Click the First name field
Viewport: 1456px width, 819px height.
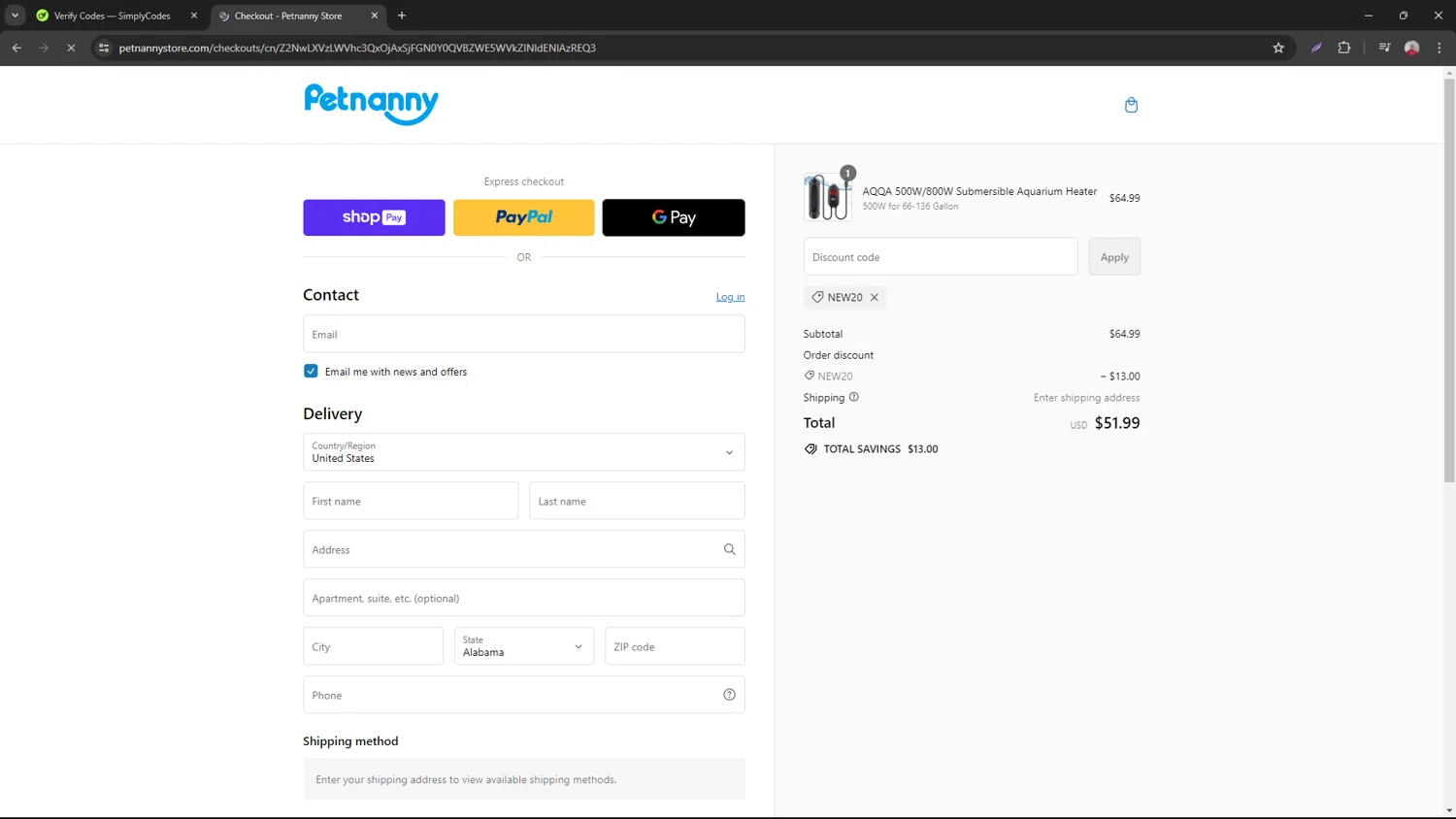[411, 501]
